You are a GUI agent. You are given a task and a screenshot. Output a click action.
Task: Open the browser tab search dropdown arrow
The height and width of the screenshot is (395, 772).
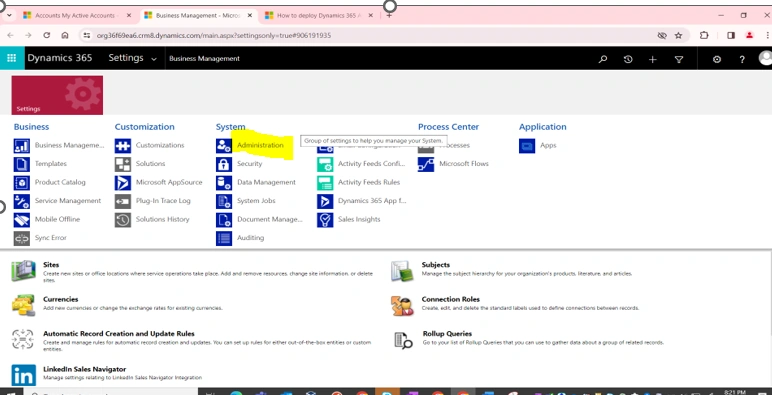pos(9,16)
